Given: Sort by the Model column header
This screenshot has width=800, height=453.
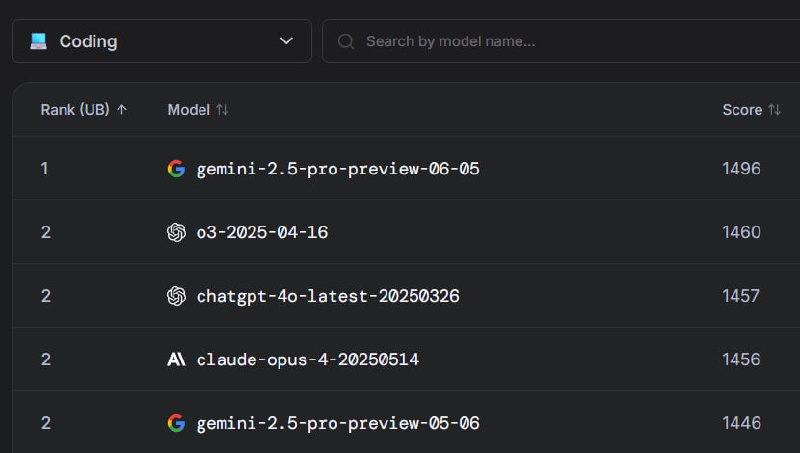Looking at the screenshot, I should click(x=197, y=110).
